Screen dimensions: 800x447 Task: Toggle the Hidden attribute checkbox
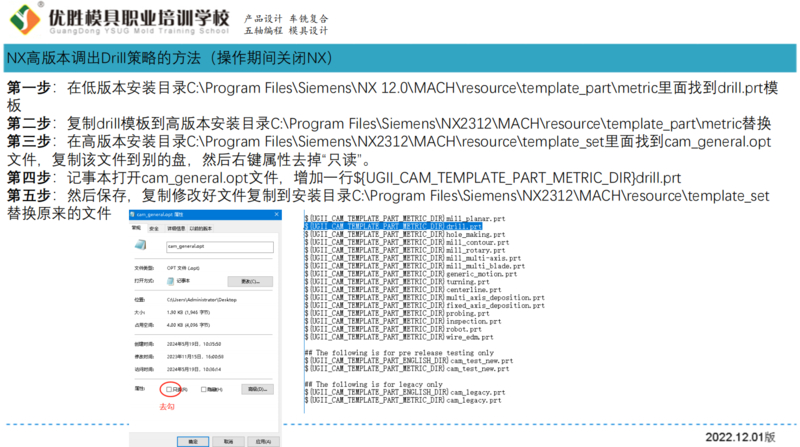(x=205, y=389)
